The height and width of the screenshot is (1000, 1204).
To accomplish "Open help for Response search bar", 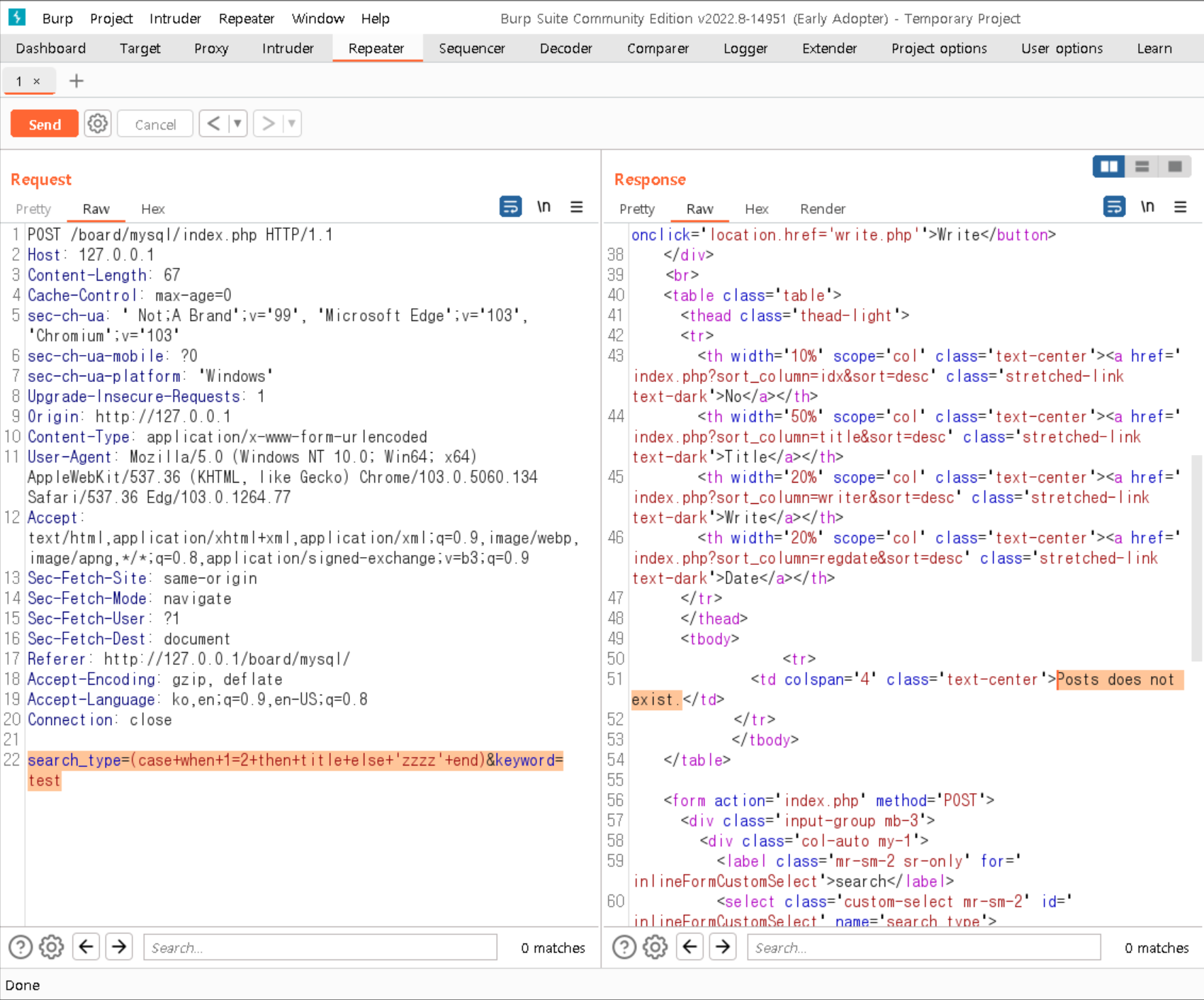I will 624,947.
